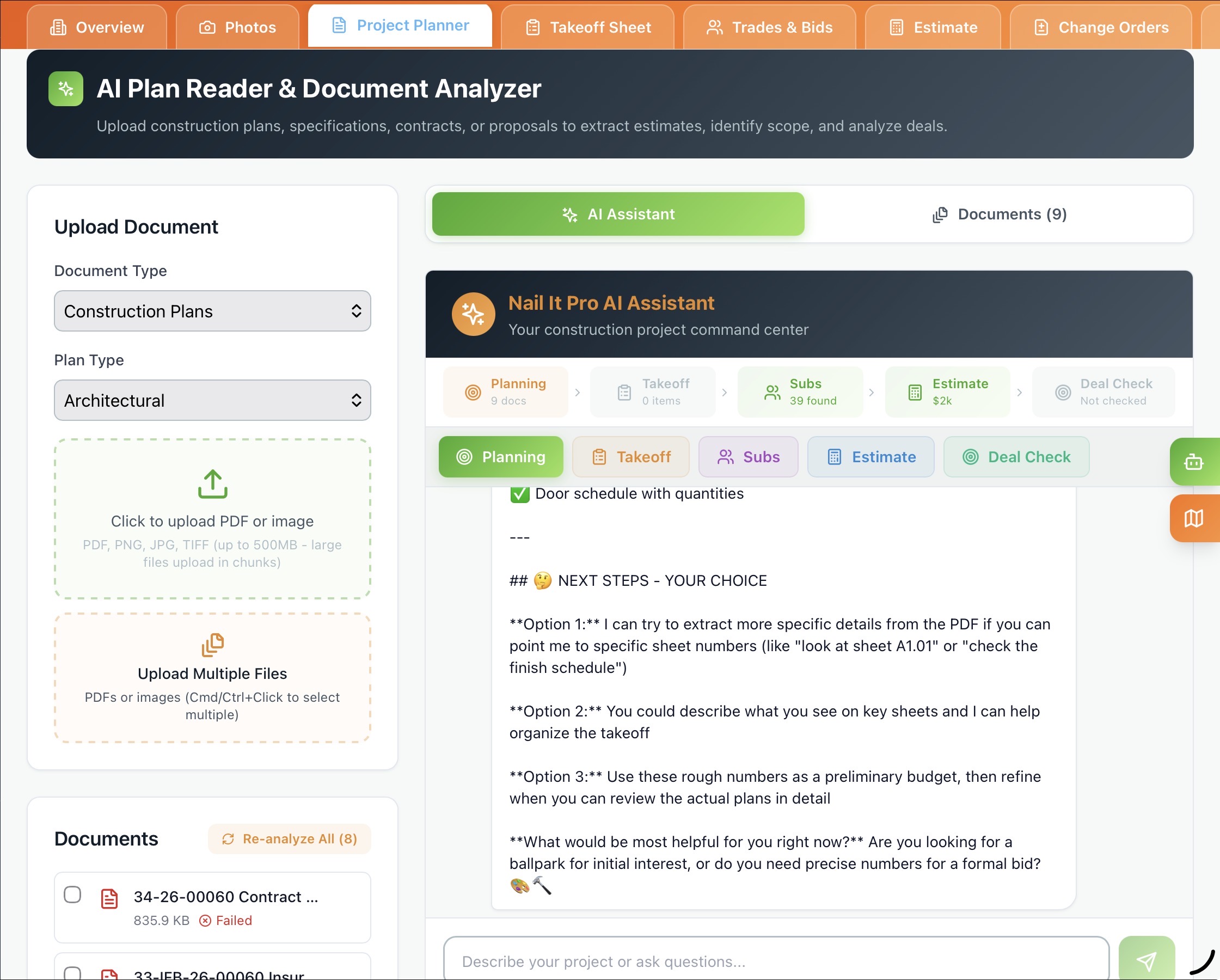
Task: Open the Change Orders document icon
Action: (x=1041, y=27)
